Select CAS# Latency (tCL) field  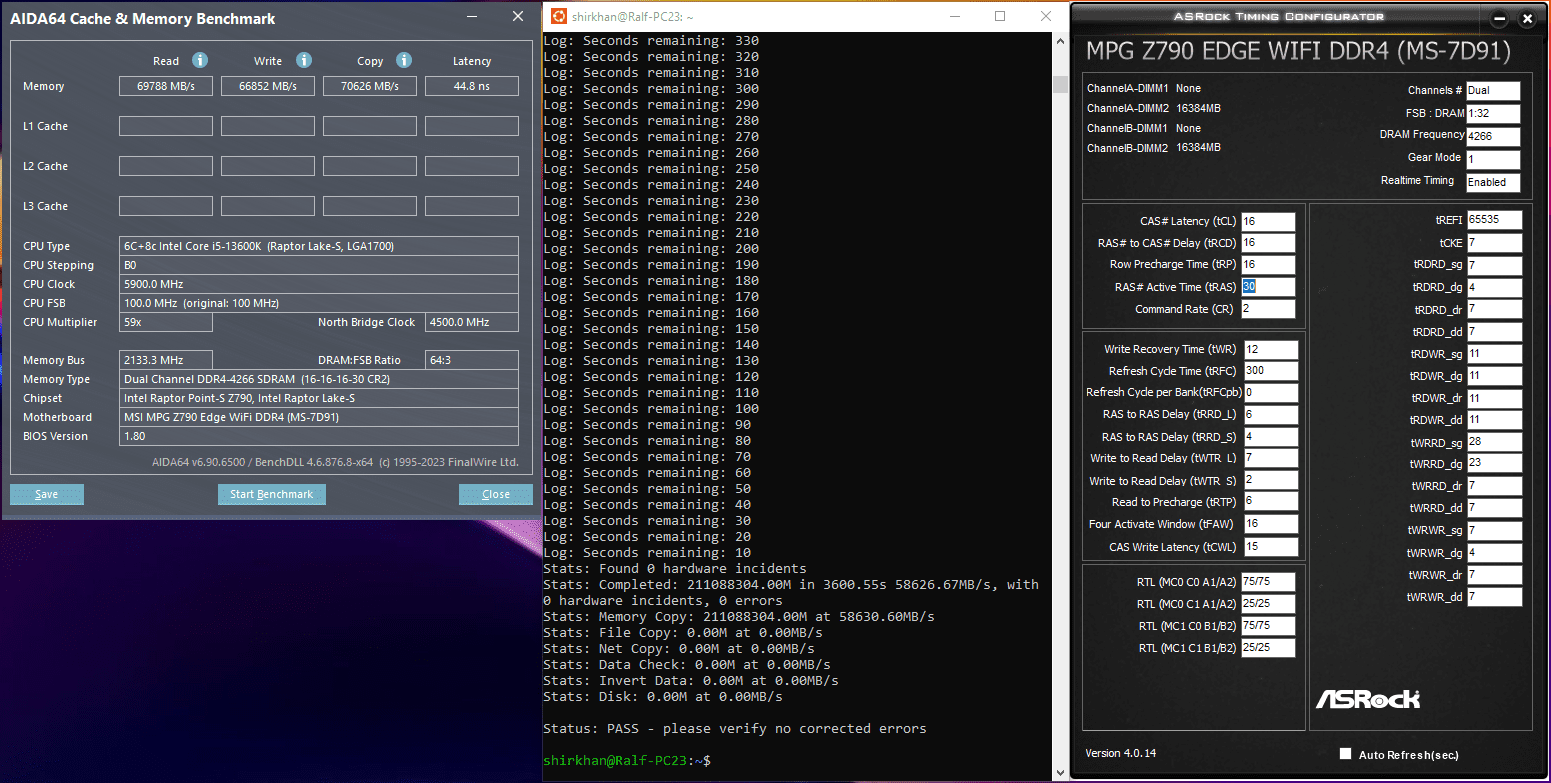click(1268, 221)
